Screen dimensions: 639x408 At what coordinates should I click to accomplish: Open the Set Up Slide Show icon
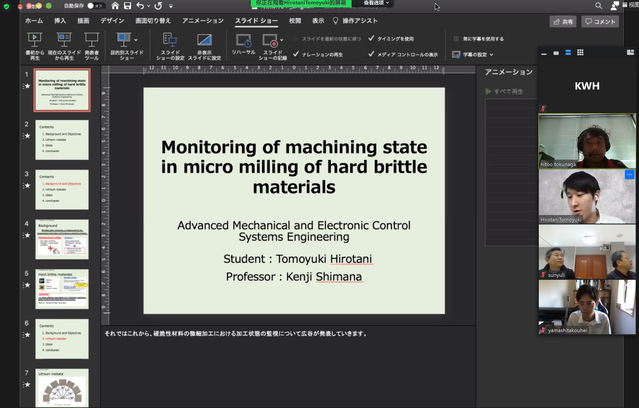point(169,40)
